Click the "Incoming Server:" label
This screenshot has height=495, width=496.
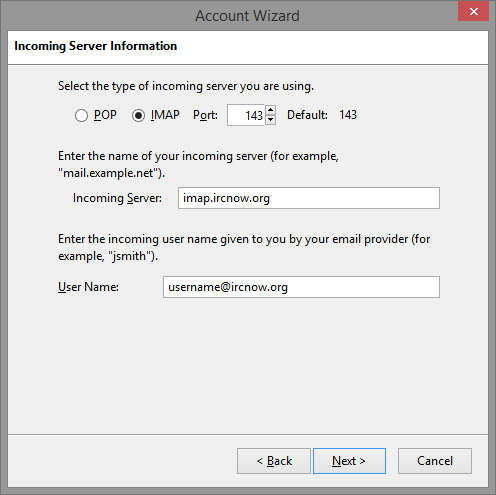coord(117,198)
